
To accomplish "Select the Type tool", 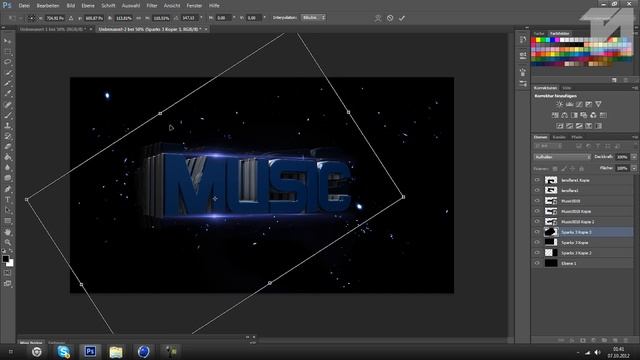I will click(x=8, y=200).
